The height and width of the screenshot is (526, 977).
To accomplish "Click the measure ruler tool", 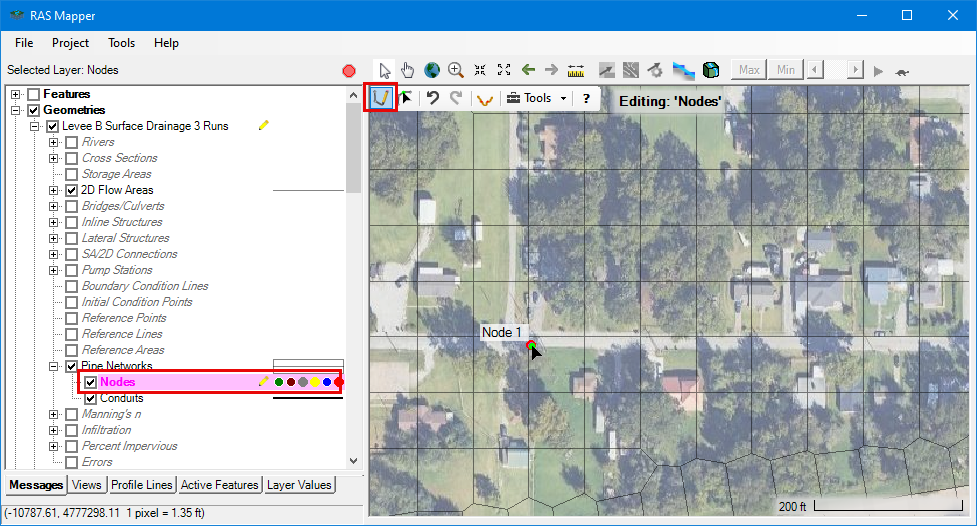I will point(575,70).
